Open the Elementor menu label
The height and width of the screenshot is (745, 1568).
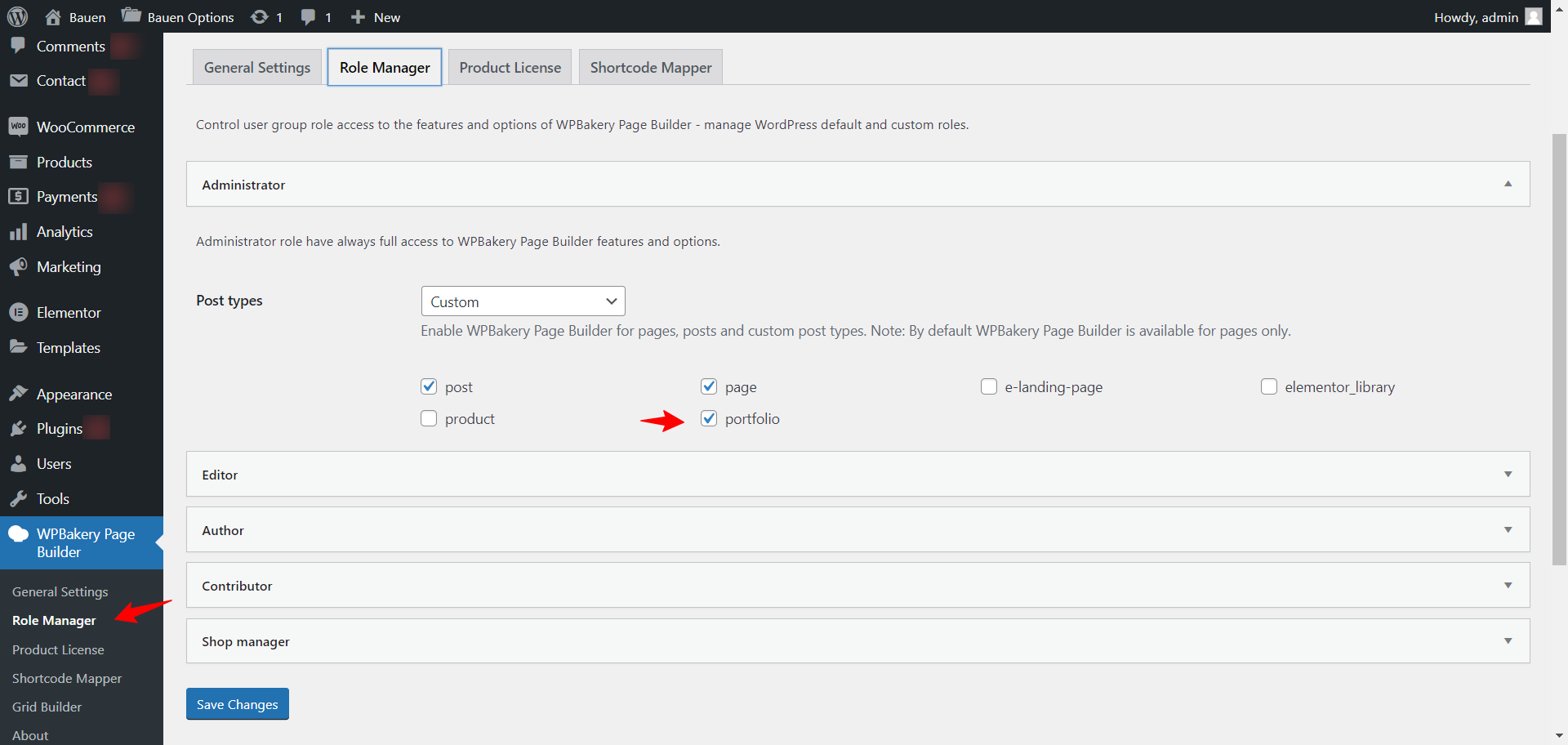pos(69,312)
